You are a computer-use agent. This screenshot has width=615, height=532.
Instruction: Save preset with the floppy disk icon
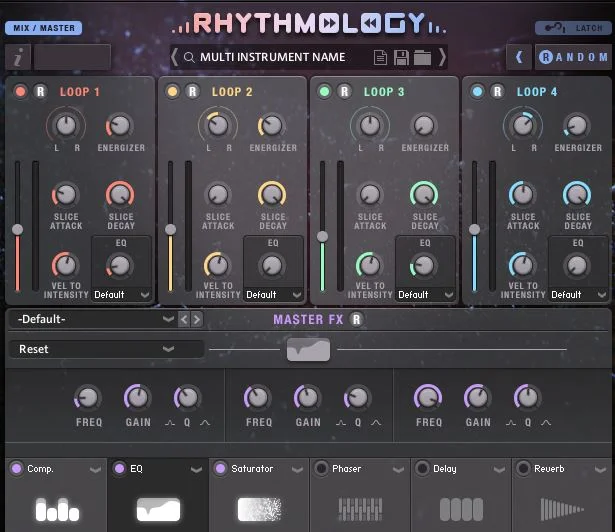(x=401, y=57)
